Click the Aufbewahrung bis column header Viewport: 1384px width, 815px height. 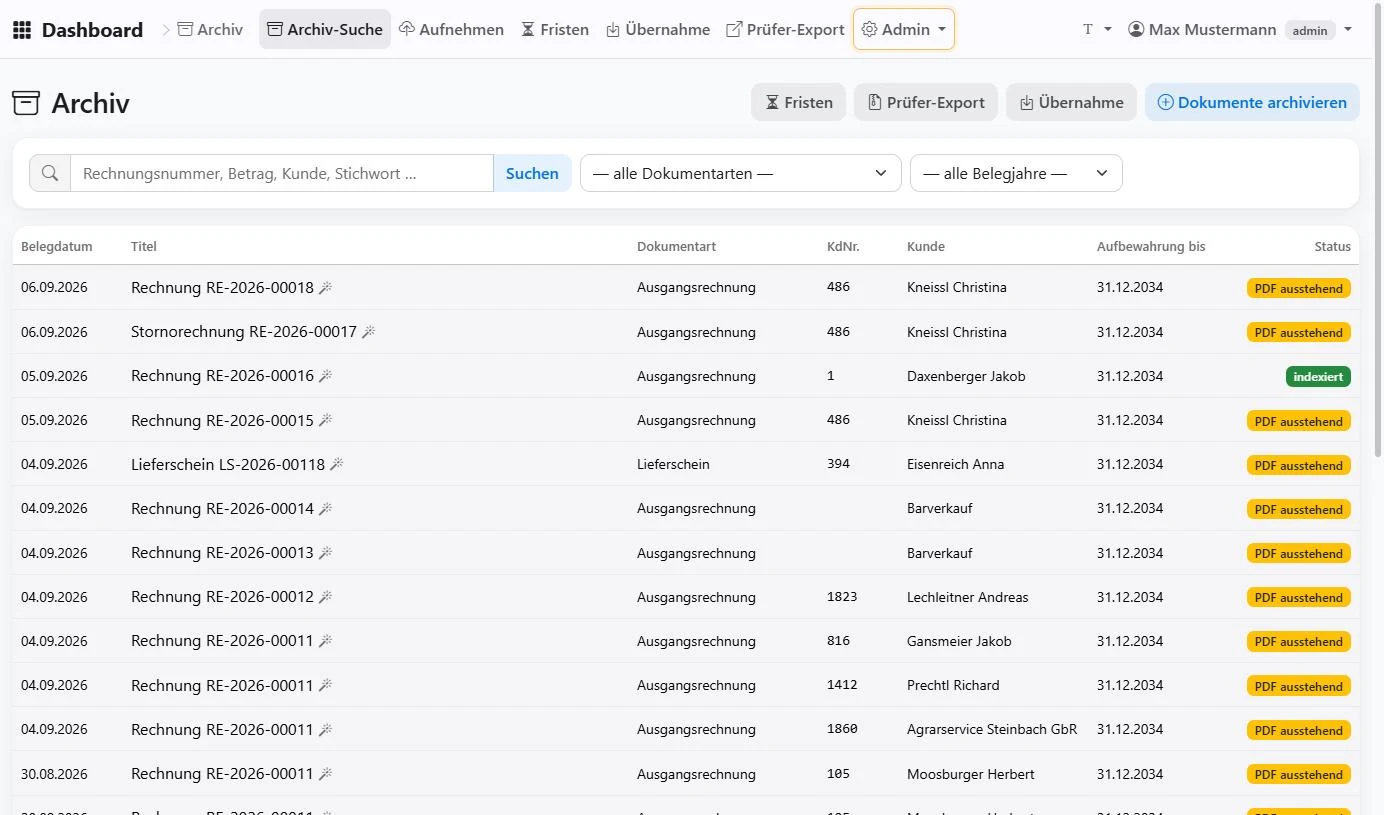coord(1151,246)
